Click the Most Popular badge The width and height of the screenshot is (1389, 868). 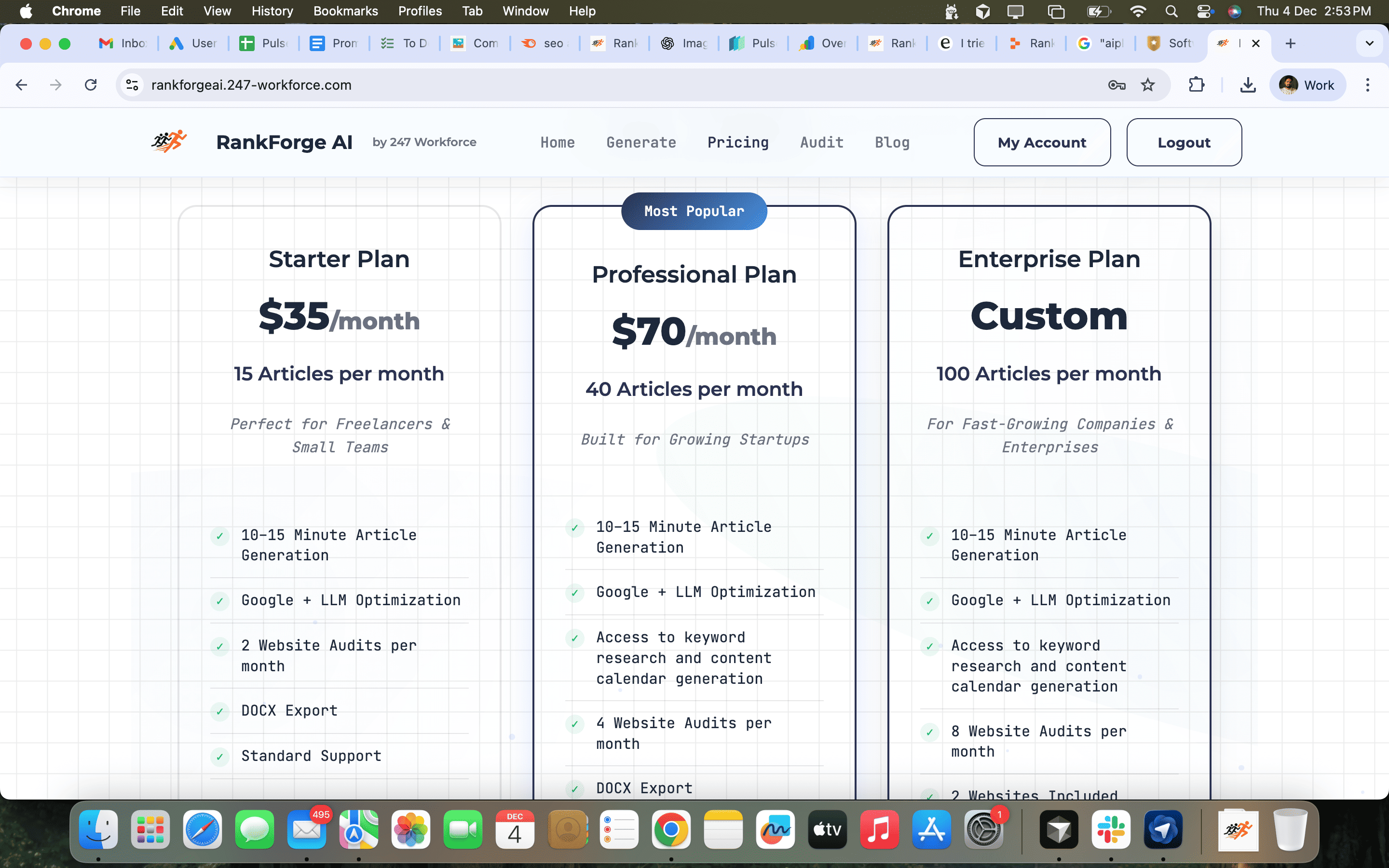[694, 211]
